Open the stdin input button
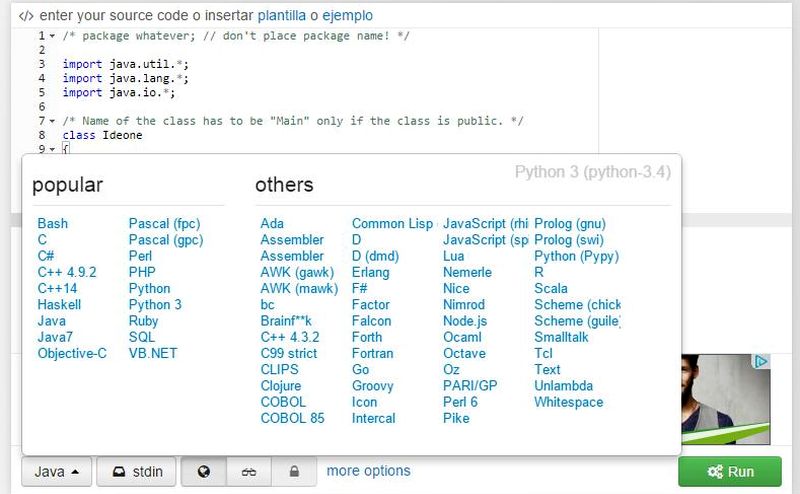 [x=137, y=471]
